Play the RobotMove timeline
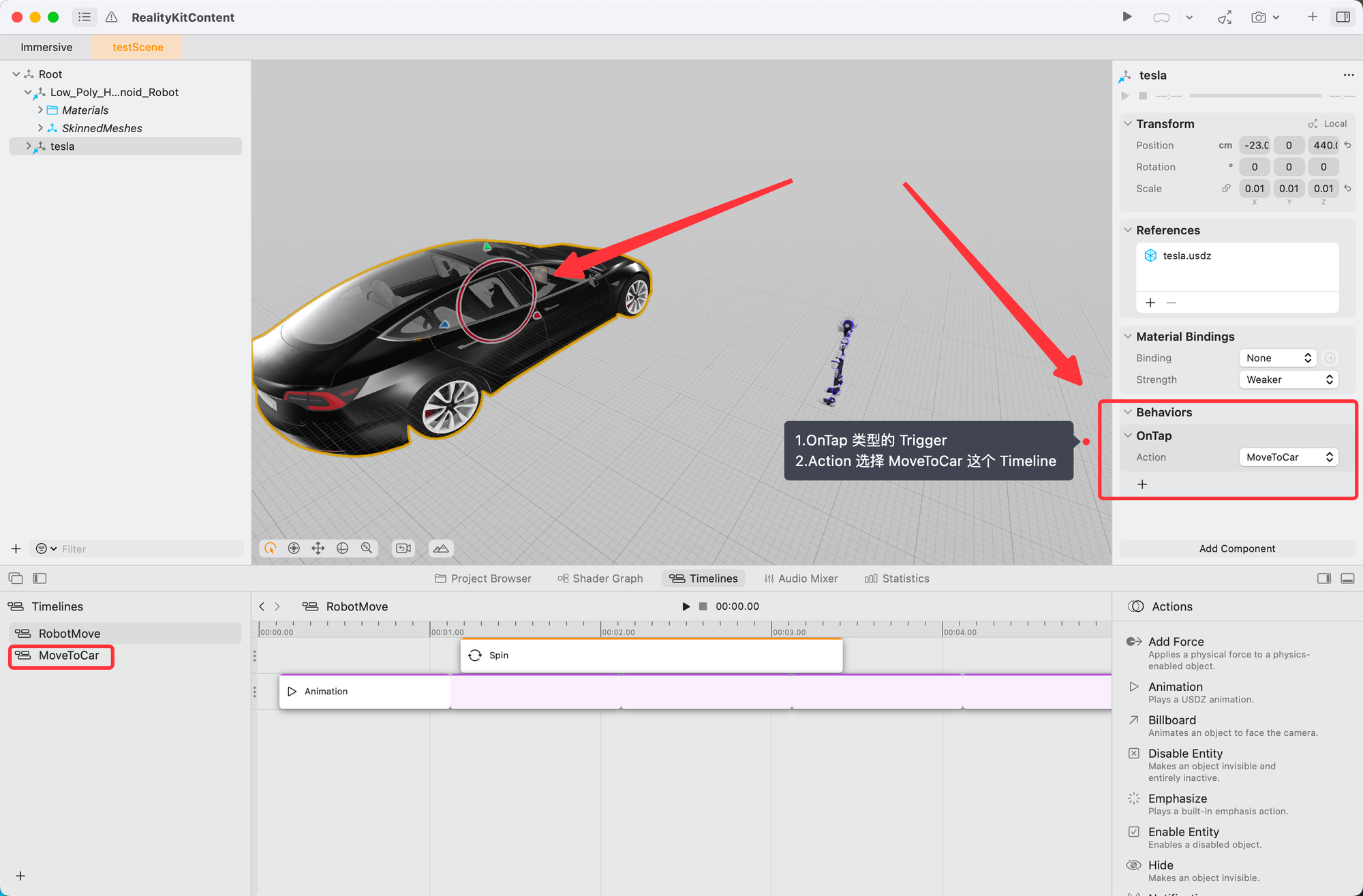Viewport: 1363px width, 896px height. click(x=686, y=606)
